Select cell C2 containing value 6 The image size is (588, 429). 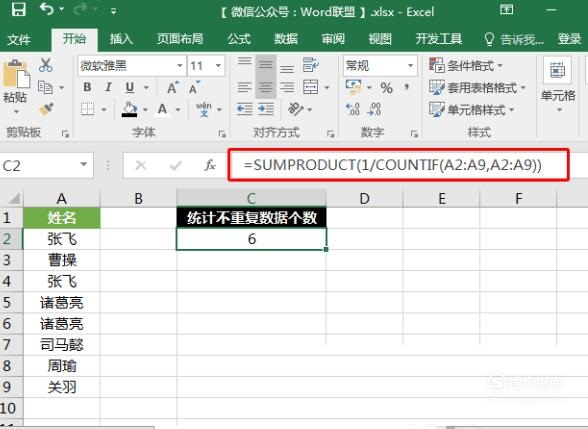(x=251, y=239)
